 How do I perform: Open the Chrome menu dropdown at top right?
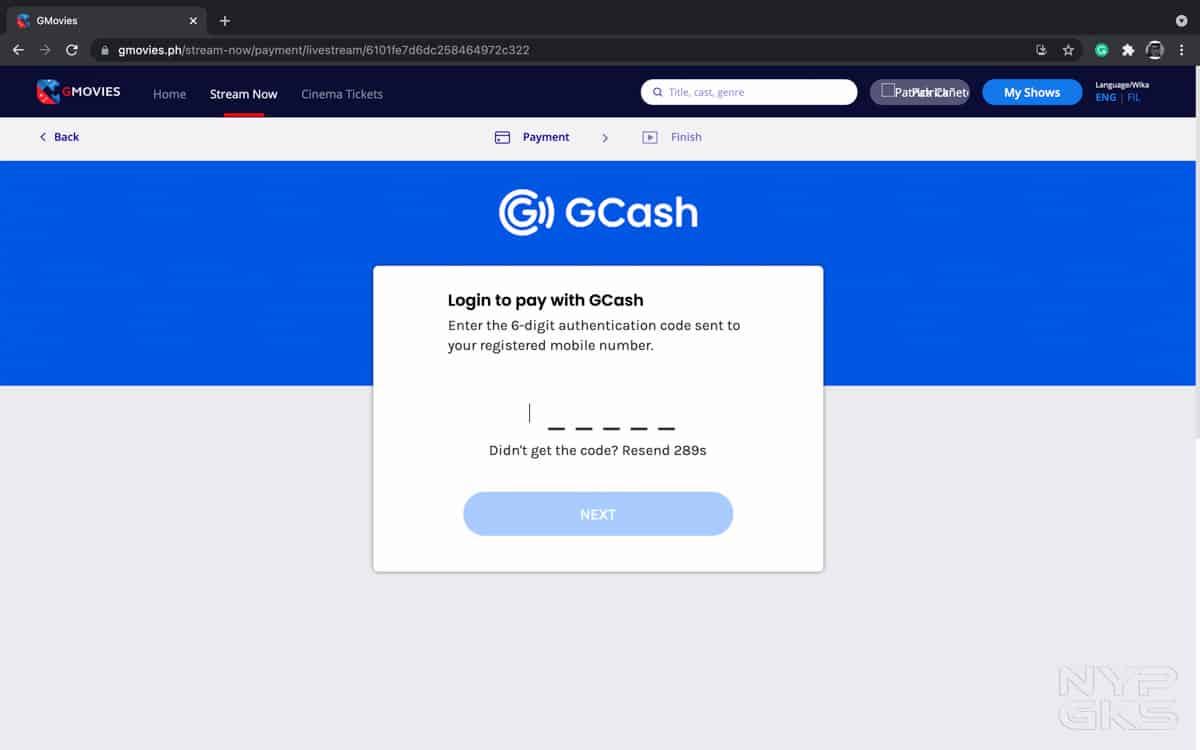(x=1181, y=20)
